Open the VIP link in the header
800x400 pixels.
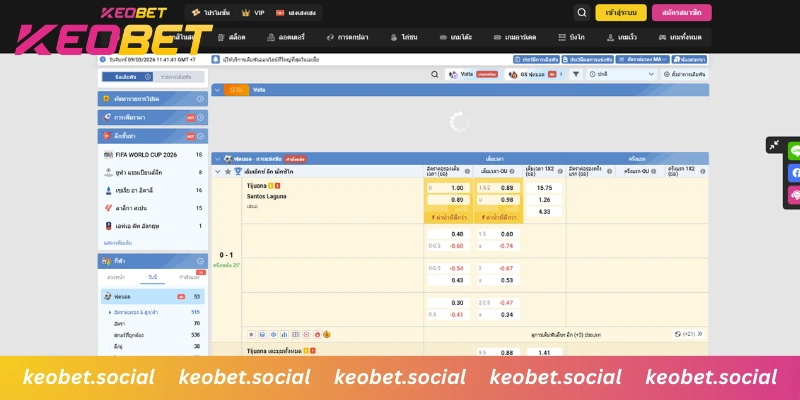point(254,13)
